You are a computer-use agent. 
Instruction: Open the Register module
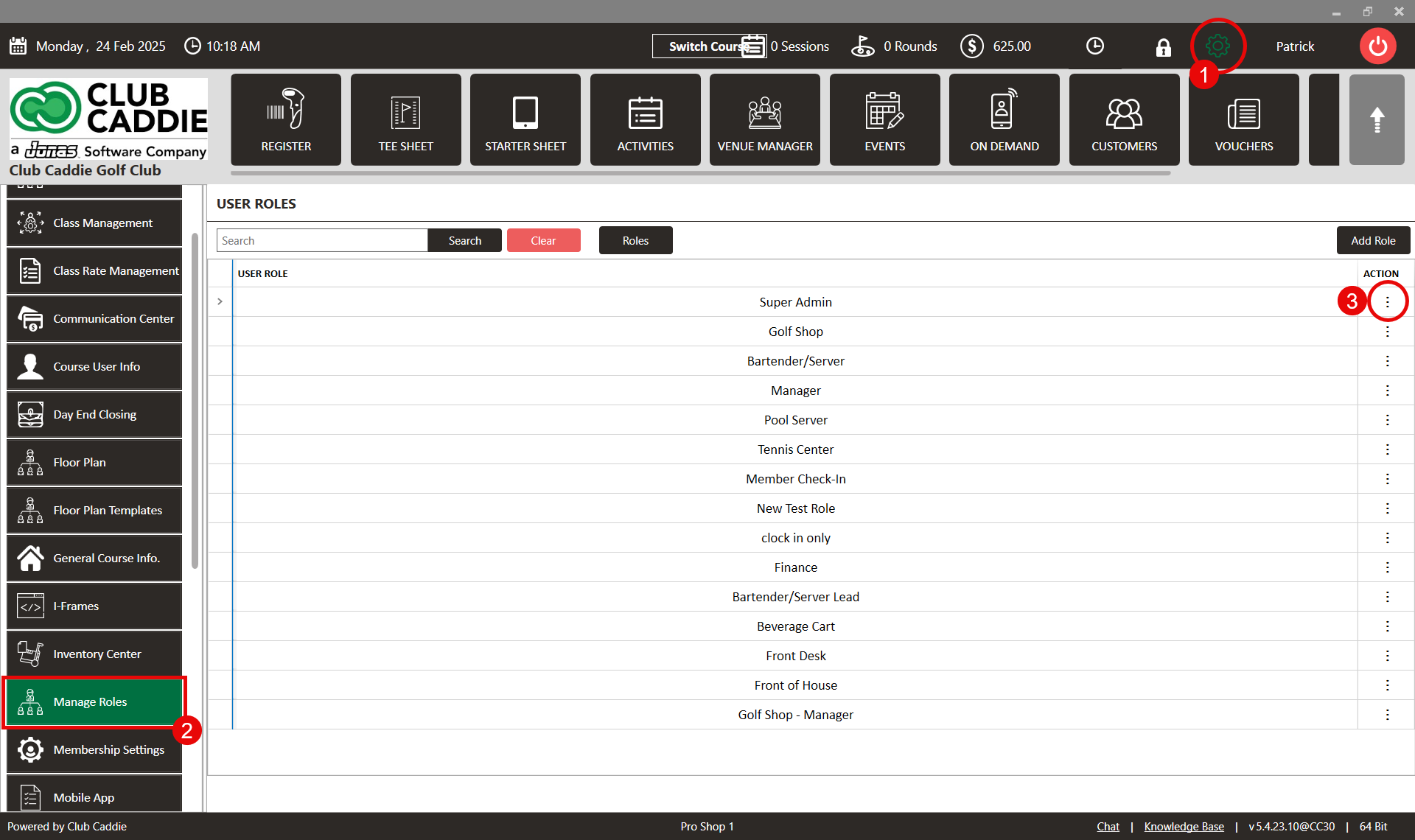(286, 119)
